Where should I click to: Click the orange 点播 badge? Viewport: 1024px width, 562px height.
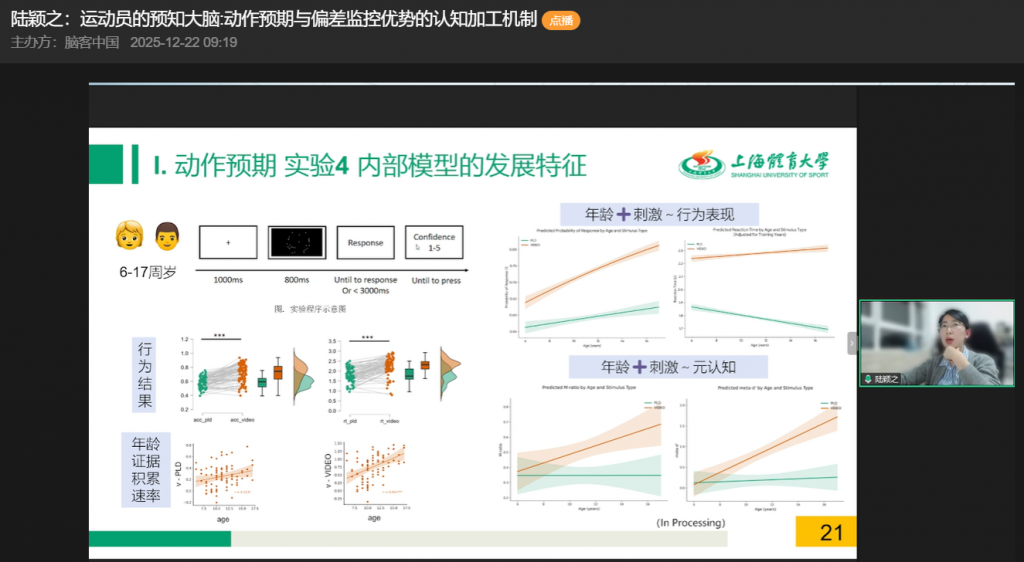coord(560,20)
